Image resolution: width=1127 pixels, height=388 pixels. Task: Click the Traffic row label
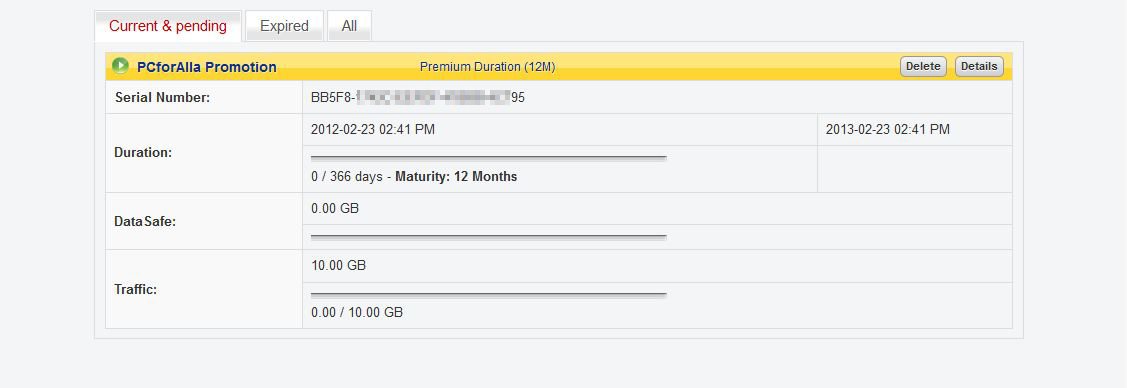[136, 290]
